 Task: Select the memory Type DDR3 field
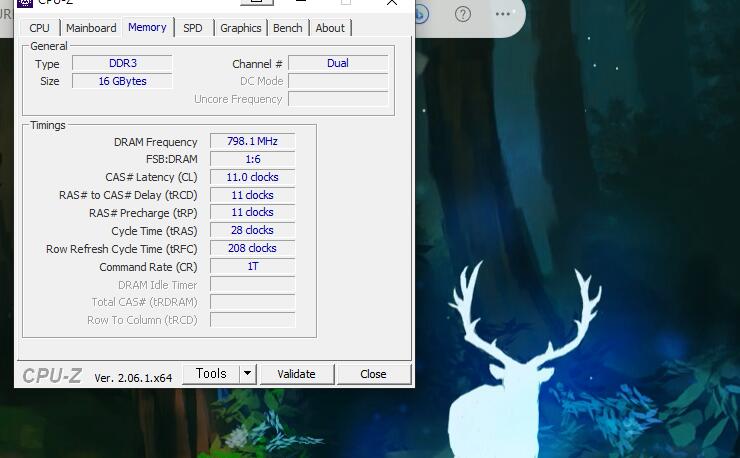[122, 64]
